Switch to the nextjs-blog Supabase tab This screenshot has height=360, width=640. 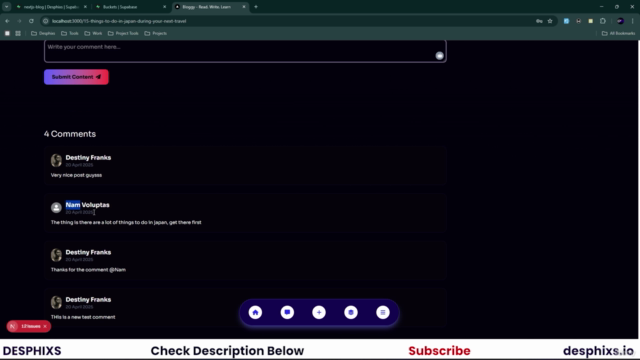tap(51, 7)
